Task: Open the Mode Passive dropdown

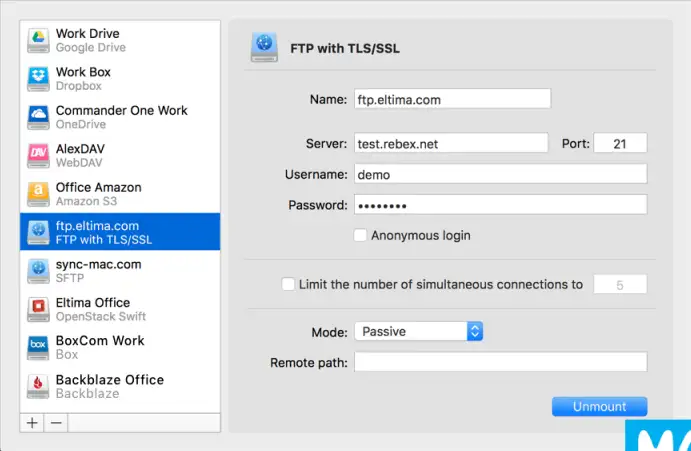Action: [x=419, y=331]
